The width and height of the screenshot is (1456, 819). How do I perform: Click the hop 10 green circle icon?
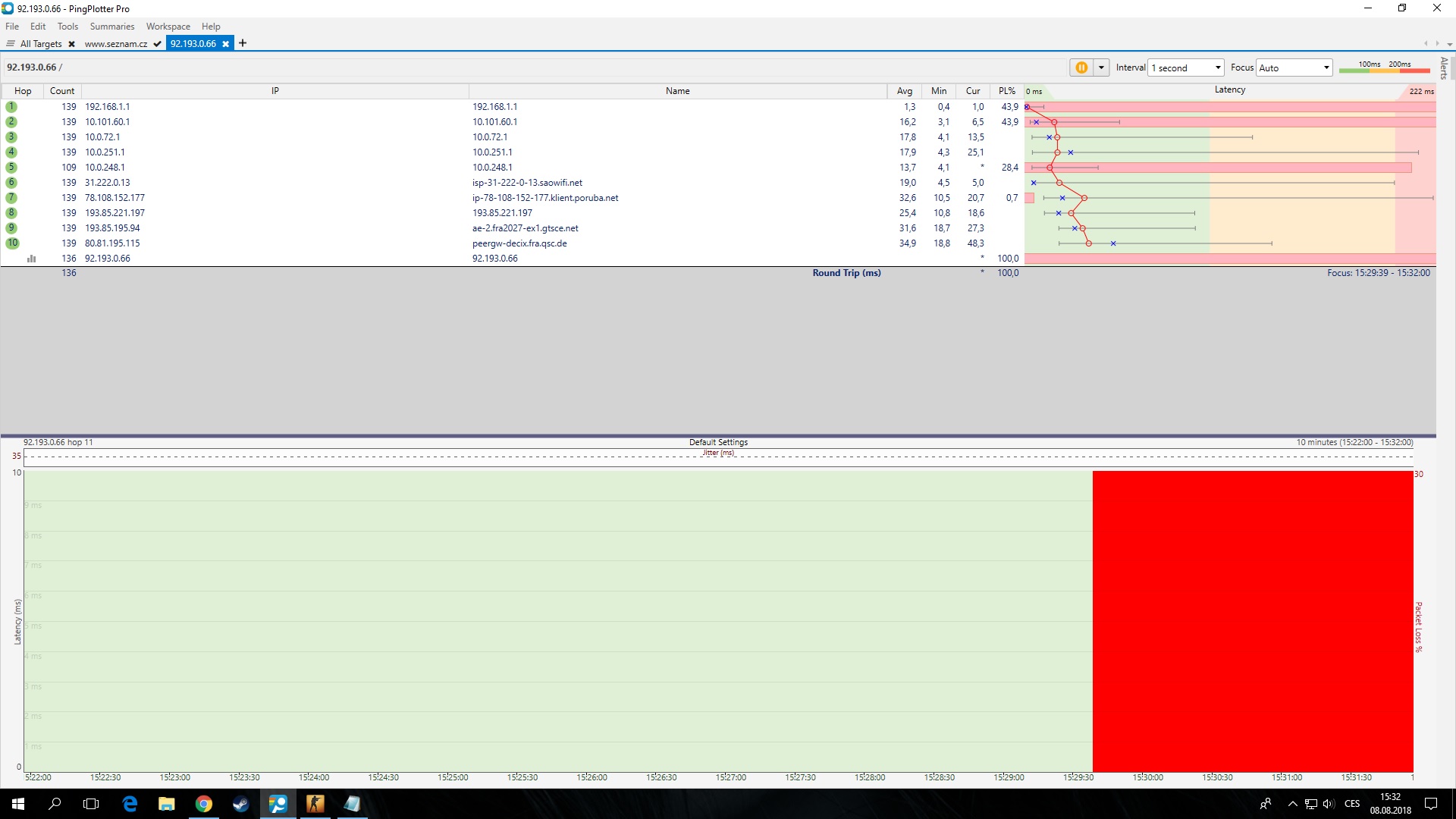(12, 243)
